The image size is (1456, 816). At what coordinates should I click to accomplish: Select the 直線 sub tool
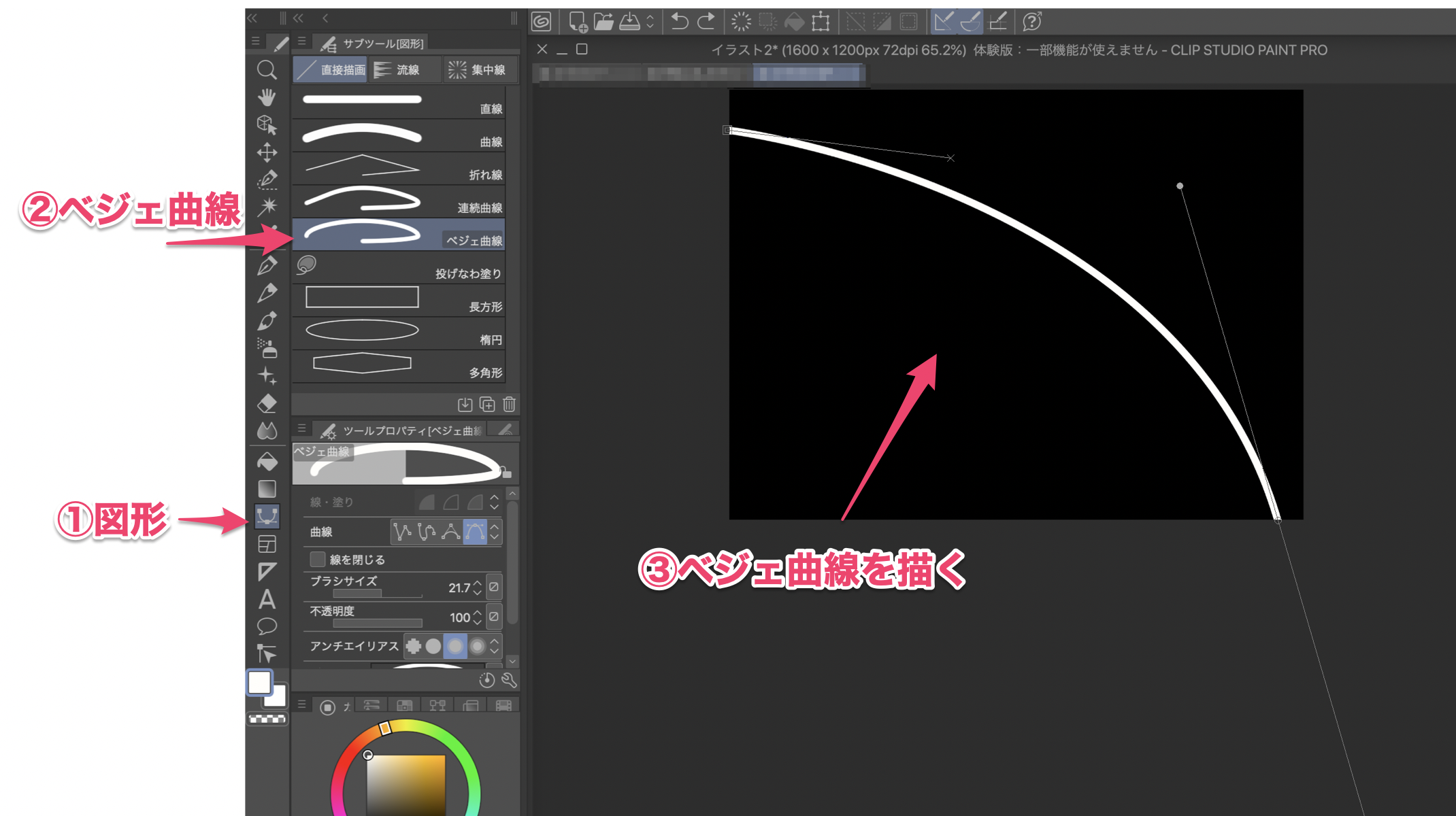point(399,101)
